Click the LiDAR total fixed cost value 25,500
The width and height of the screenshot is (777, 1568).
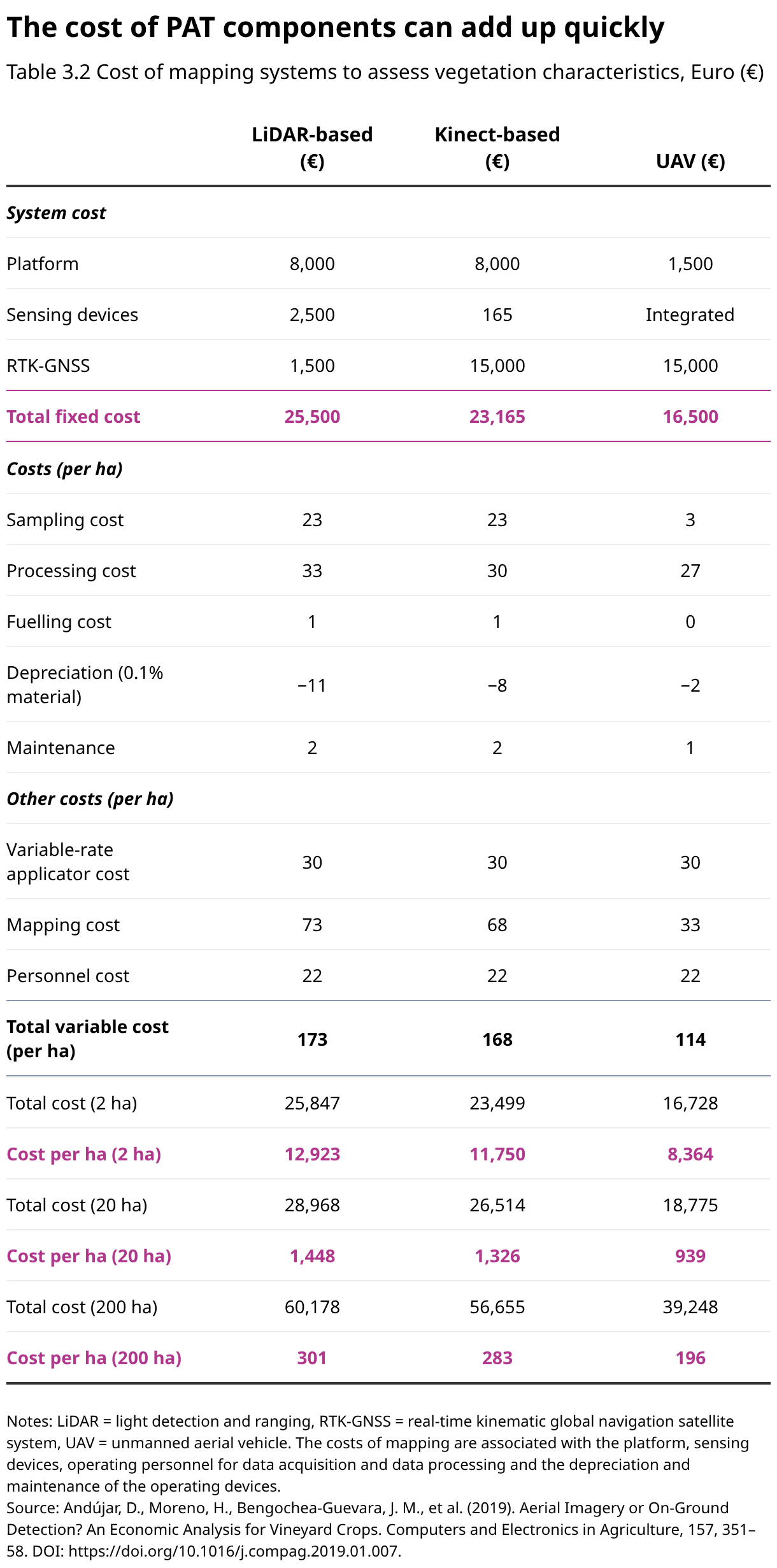point(312,417)
